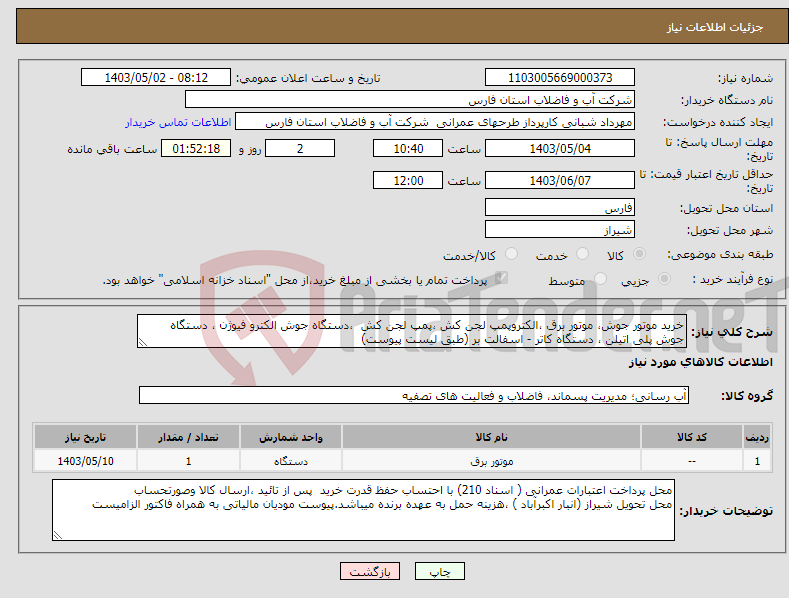The height and width of the screenshot is (598, 789).
Task: Click the remaining time field 01:52:18
Action: 196,148
